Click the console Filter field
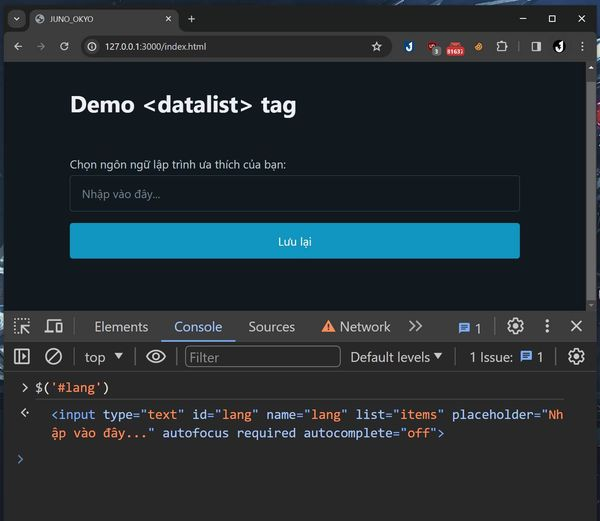Screen dimensions: 600x521 point(262,357)
